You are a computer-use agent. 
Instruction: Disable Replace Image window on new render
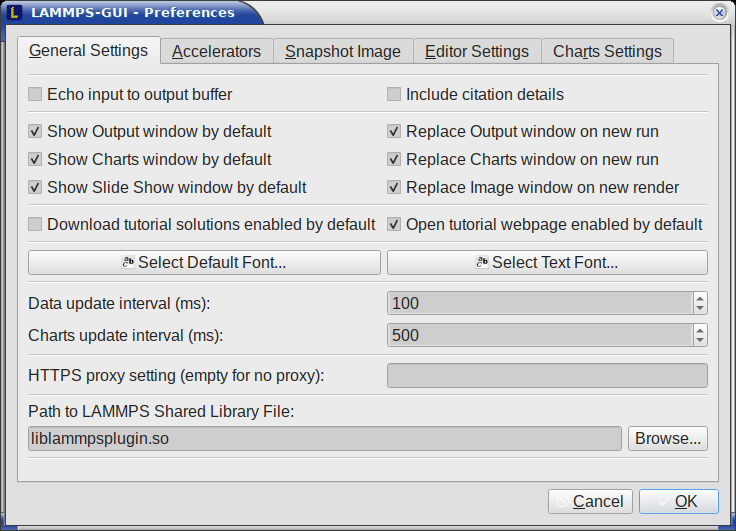[394, 187]
